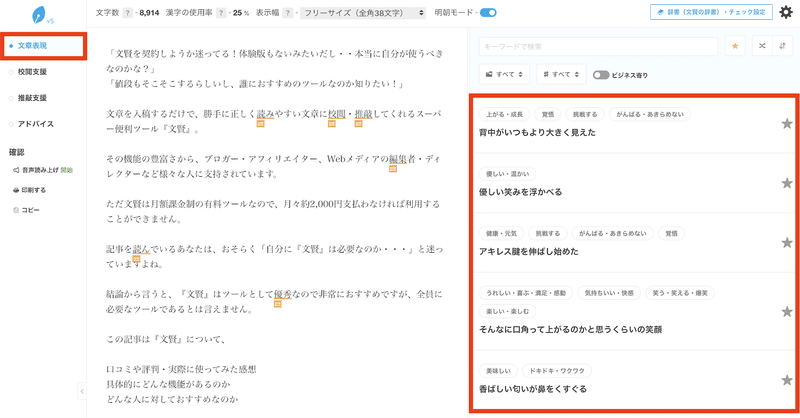800x418 pixels.
Task: Focus the キーワードで検索 search field
Action: pyautogui.click(x=598, y=46)
